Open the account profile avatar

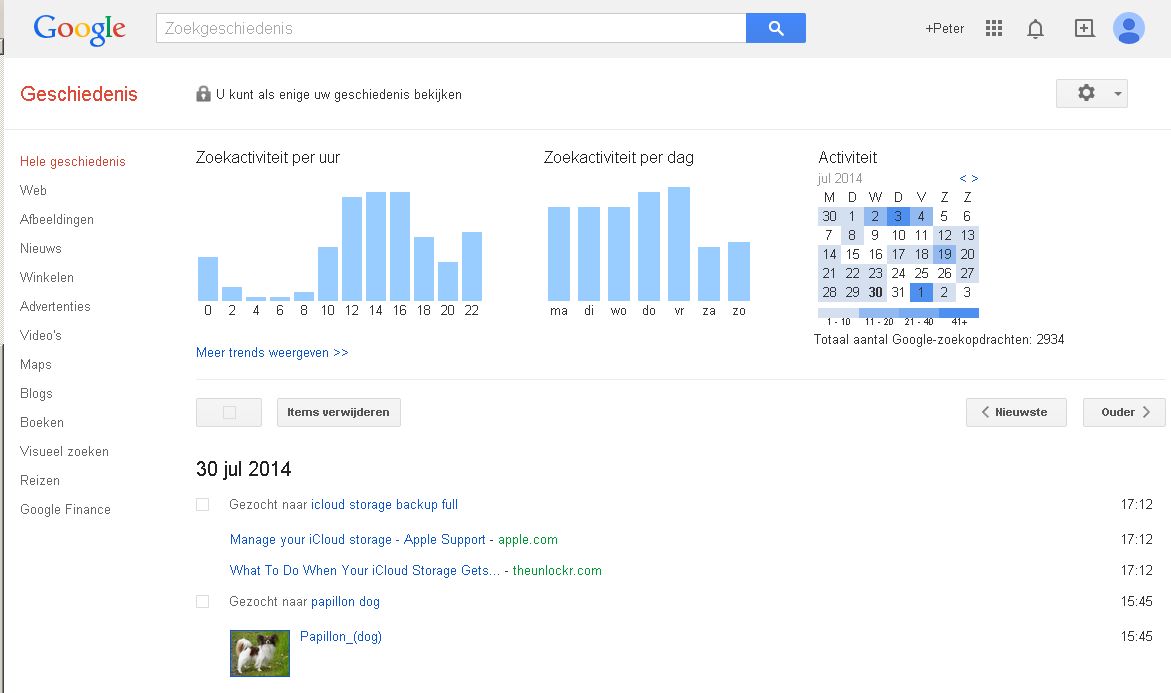coord(1128,28)
